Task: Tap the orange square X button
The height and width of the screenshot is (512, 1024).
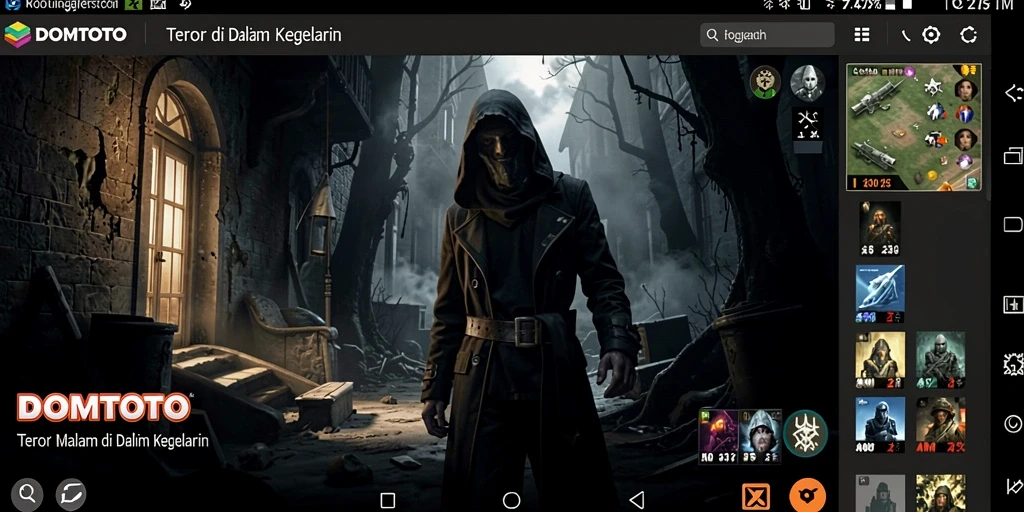Action: tap(756, 498)
